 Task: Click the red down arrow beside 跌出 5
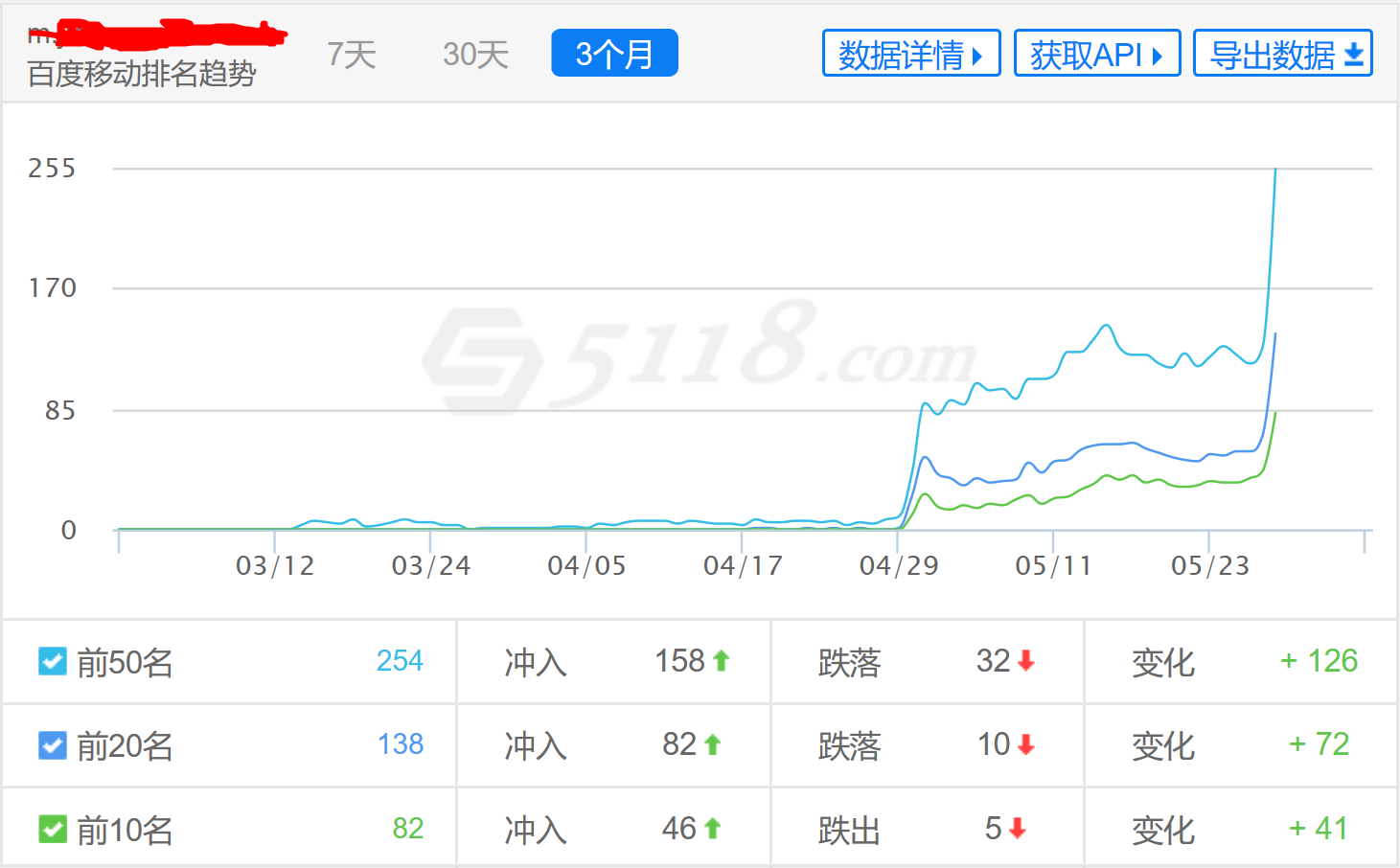pyautogui.click(x=1017, y=829)
